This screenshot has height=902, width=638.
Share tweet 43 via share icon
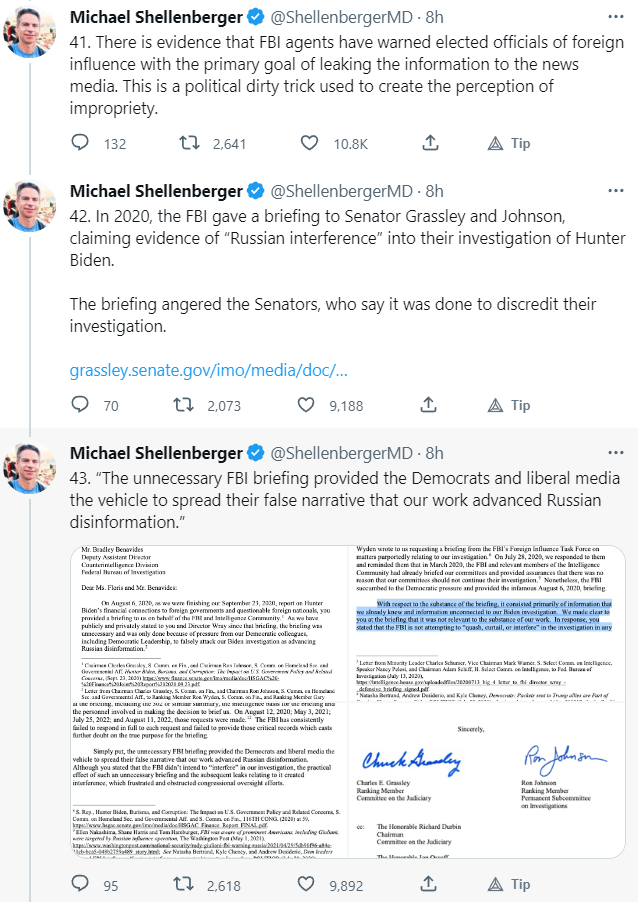[x=427, y=884]
